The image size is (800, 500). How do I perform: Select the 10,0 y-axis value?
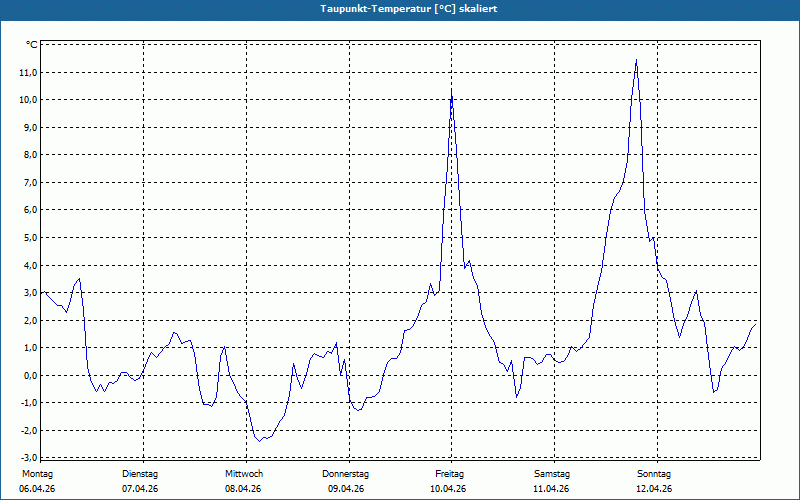(x=29, y=100)
